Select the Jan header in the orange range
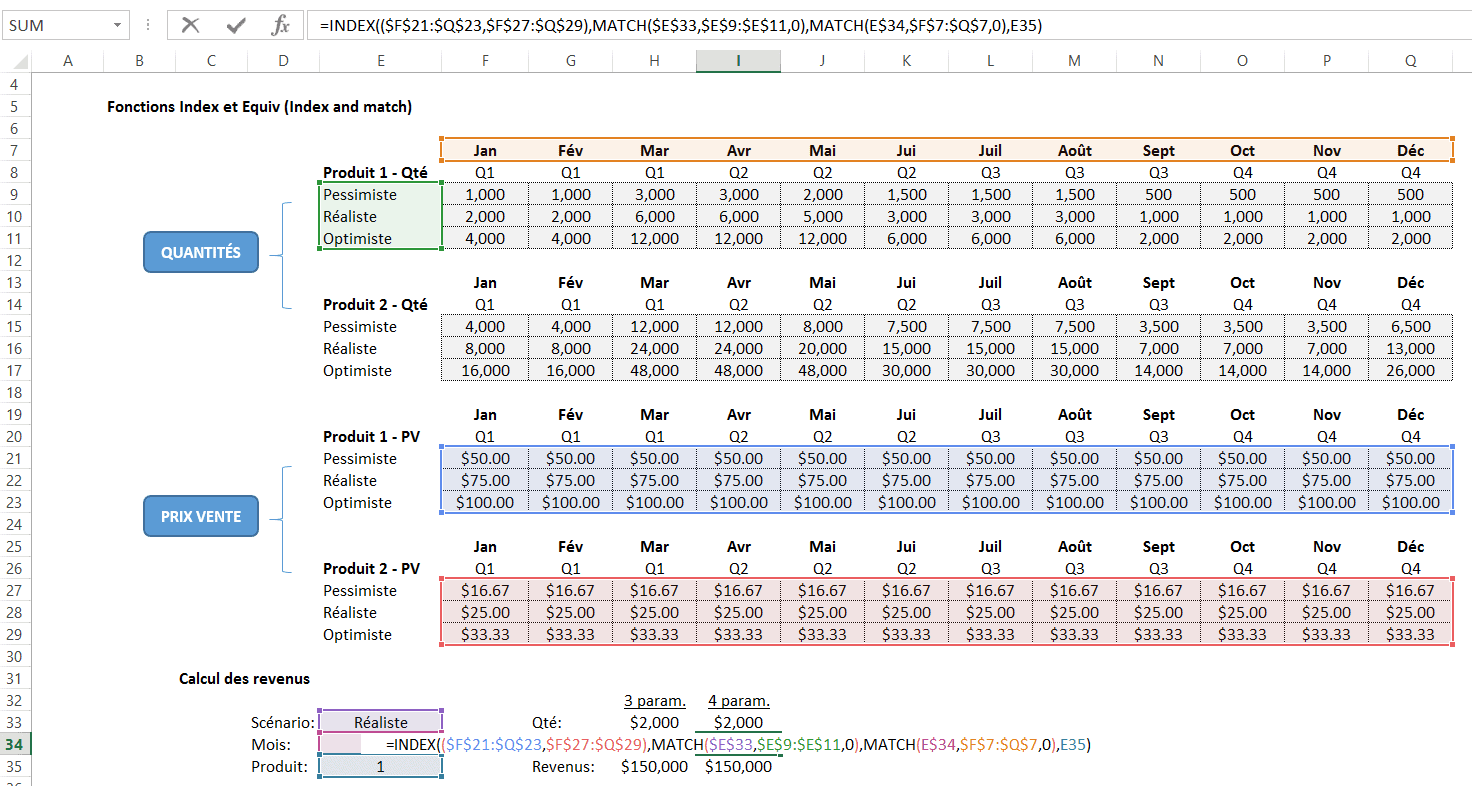 (x=485, y=151)
